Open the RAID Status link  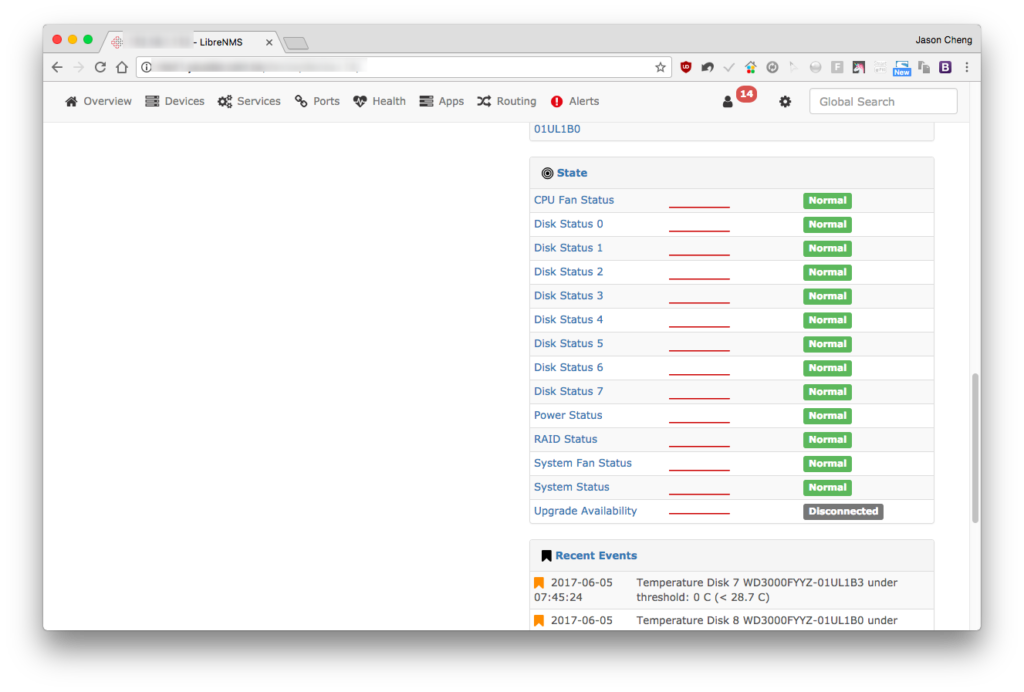pyautogui.click(x=566, y=439)
